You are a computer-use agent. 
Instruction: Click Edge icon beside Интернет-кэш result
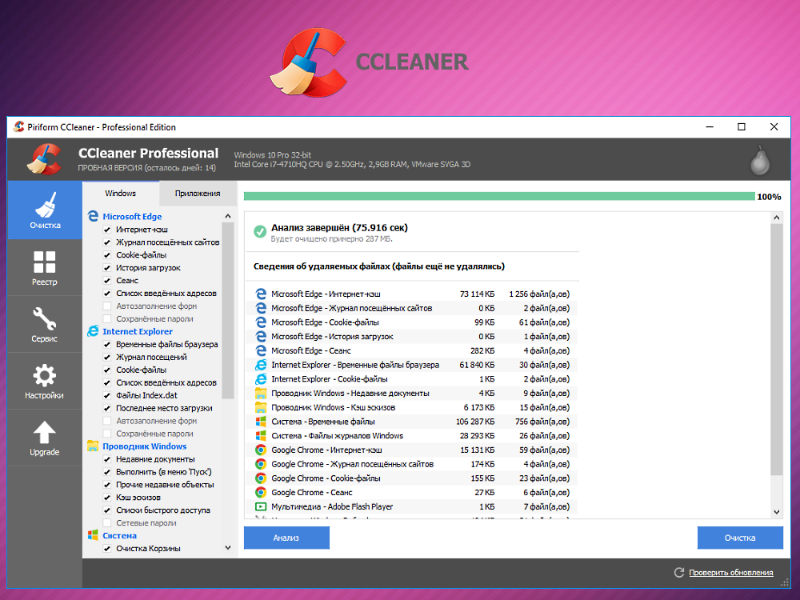261,294
